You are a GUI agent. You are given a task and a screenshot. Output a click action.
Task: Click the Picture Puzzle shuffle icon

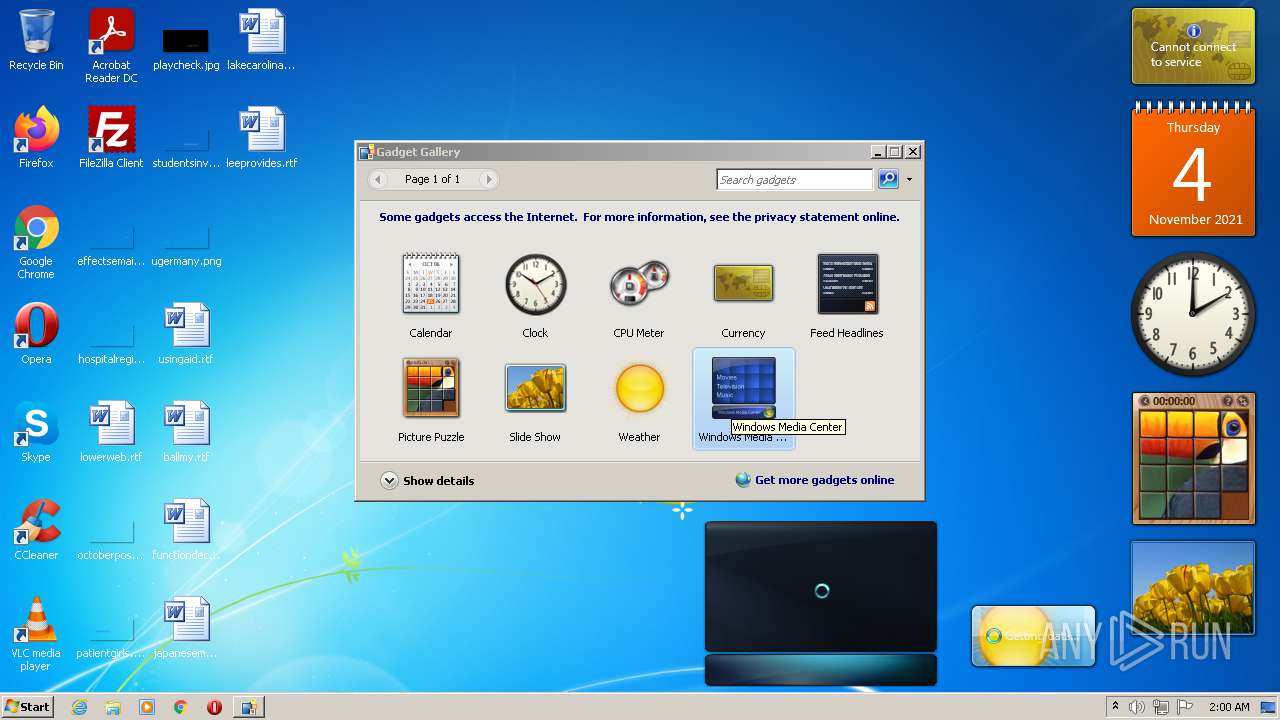tap(1243, 401)
